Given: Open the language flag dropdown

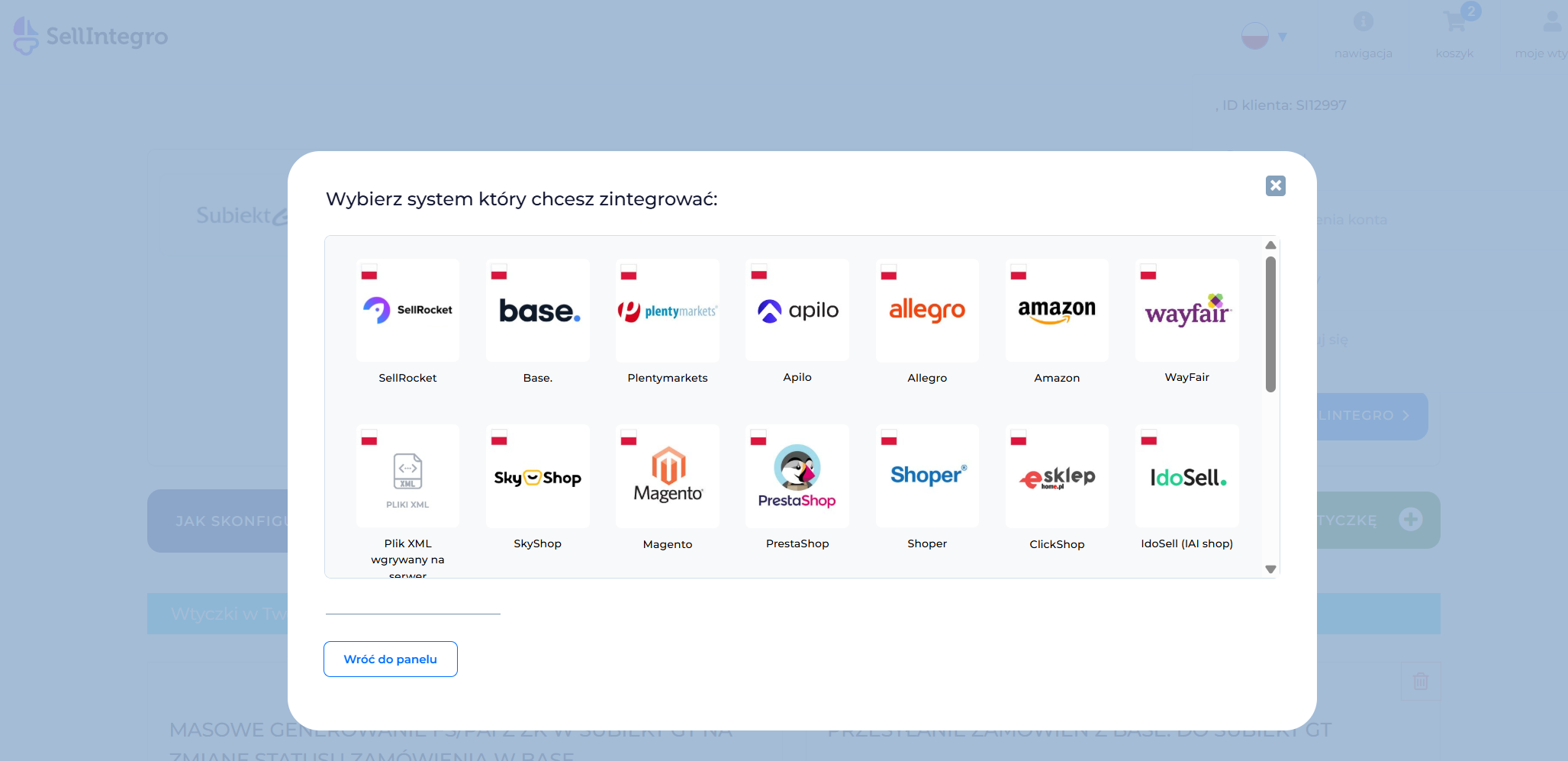Looking at the screenshot, I should pos(1264,36).
